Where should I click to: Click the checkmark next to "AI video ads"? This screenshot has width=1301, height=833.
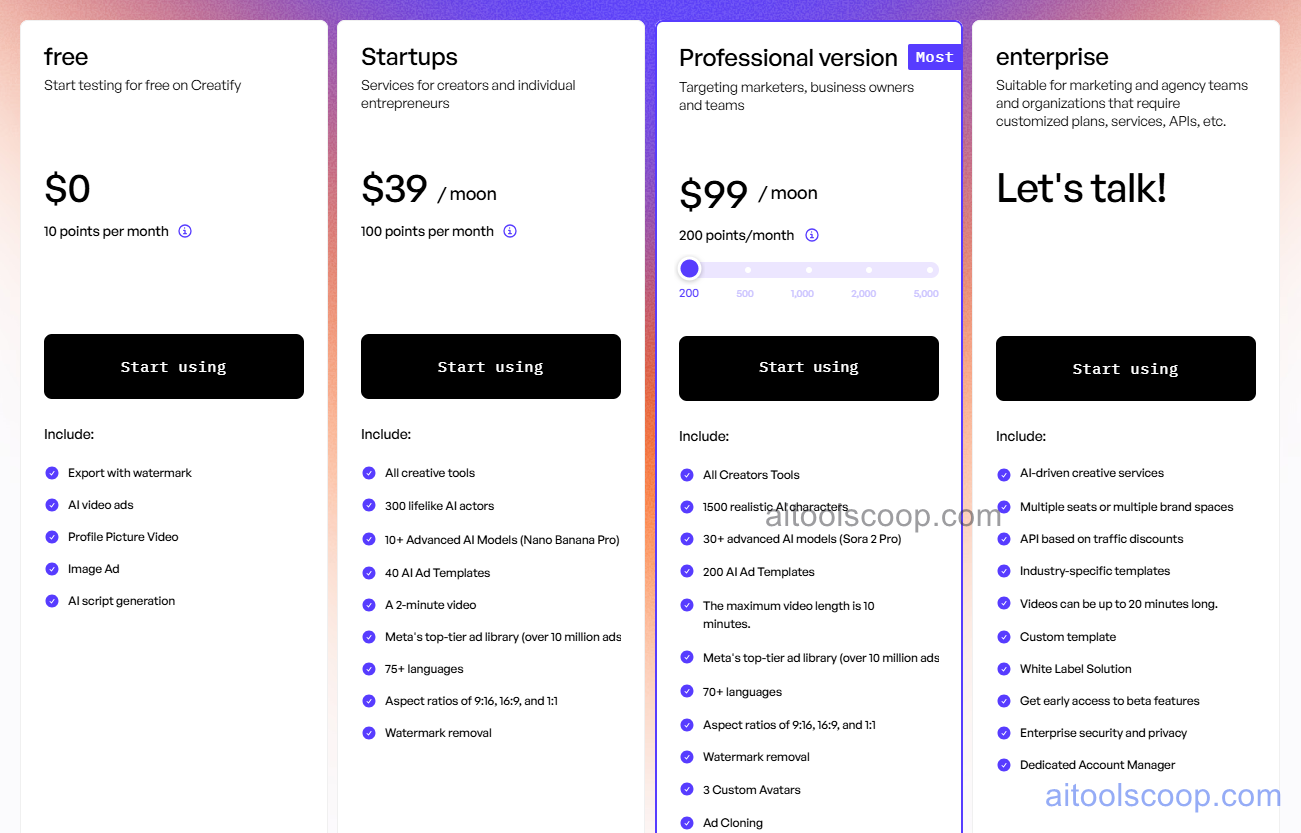(52, 504)
